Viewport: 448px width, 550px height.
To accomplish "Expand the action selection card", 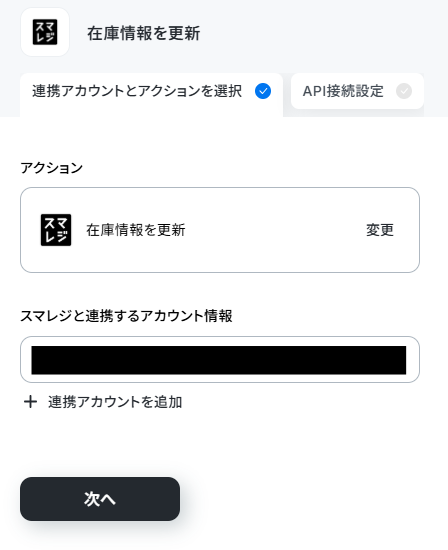I will pyautogui.click(x=220, y=230).
